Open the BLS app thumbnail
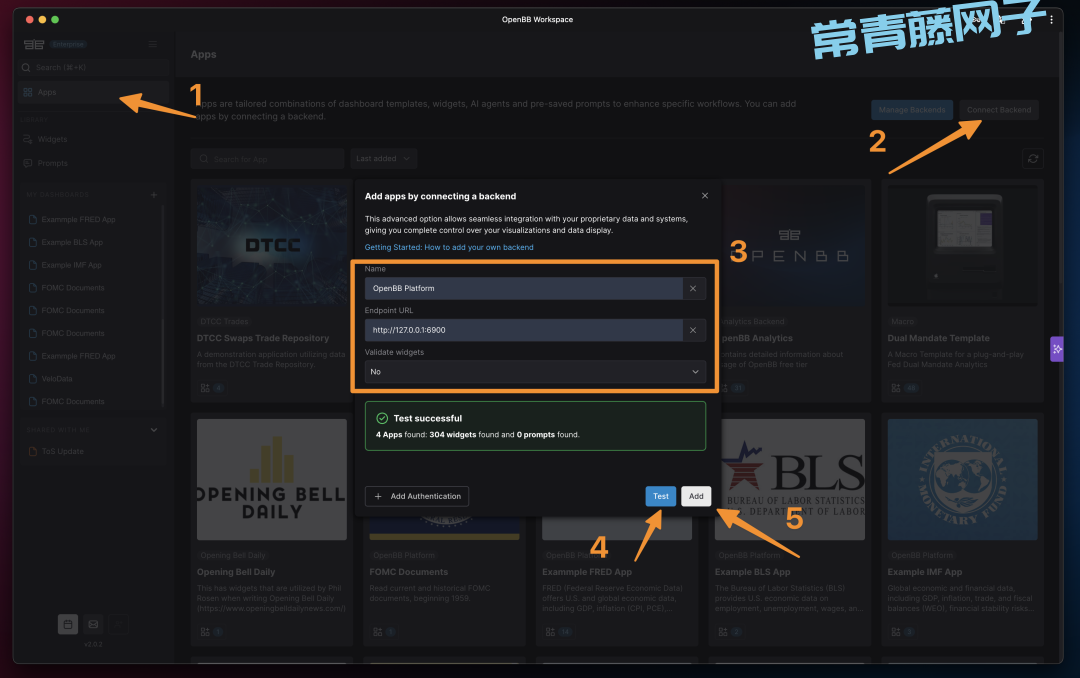Screen dimensions: 1080x678 pos(792,480)
